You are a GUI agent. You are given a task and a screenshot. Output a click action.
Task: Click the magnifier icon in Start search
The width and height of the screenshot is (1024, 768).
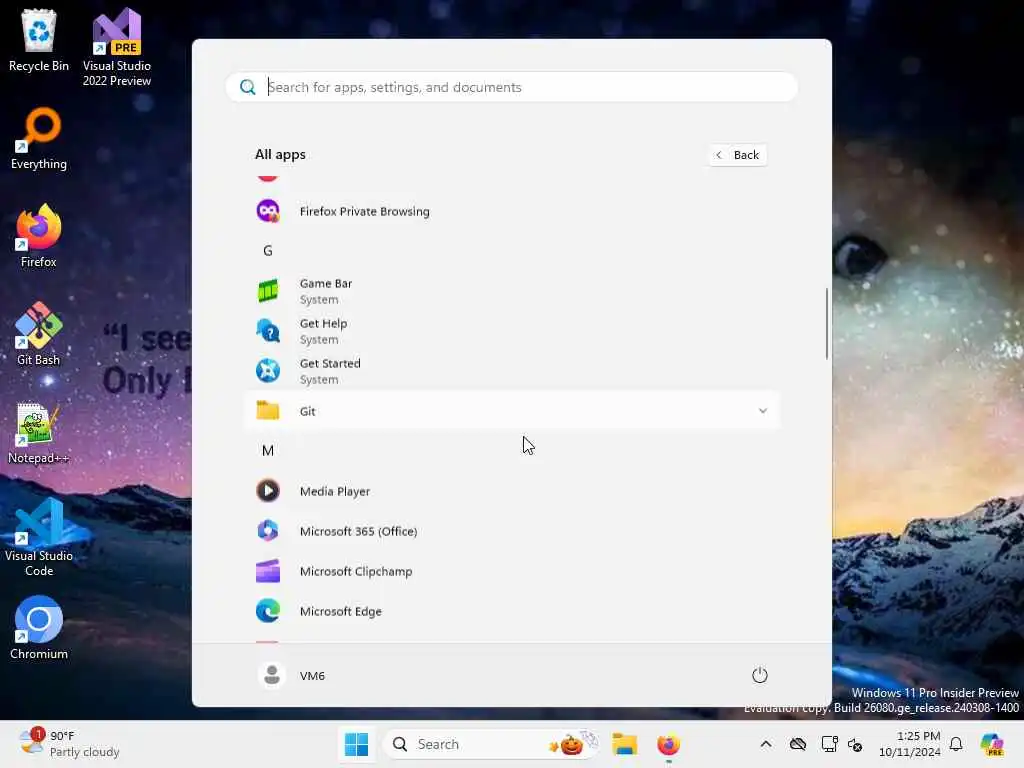pyautogui.click(x=248, y=87)
